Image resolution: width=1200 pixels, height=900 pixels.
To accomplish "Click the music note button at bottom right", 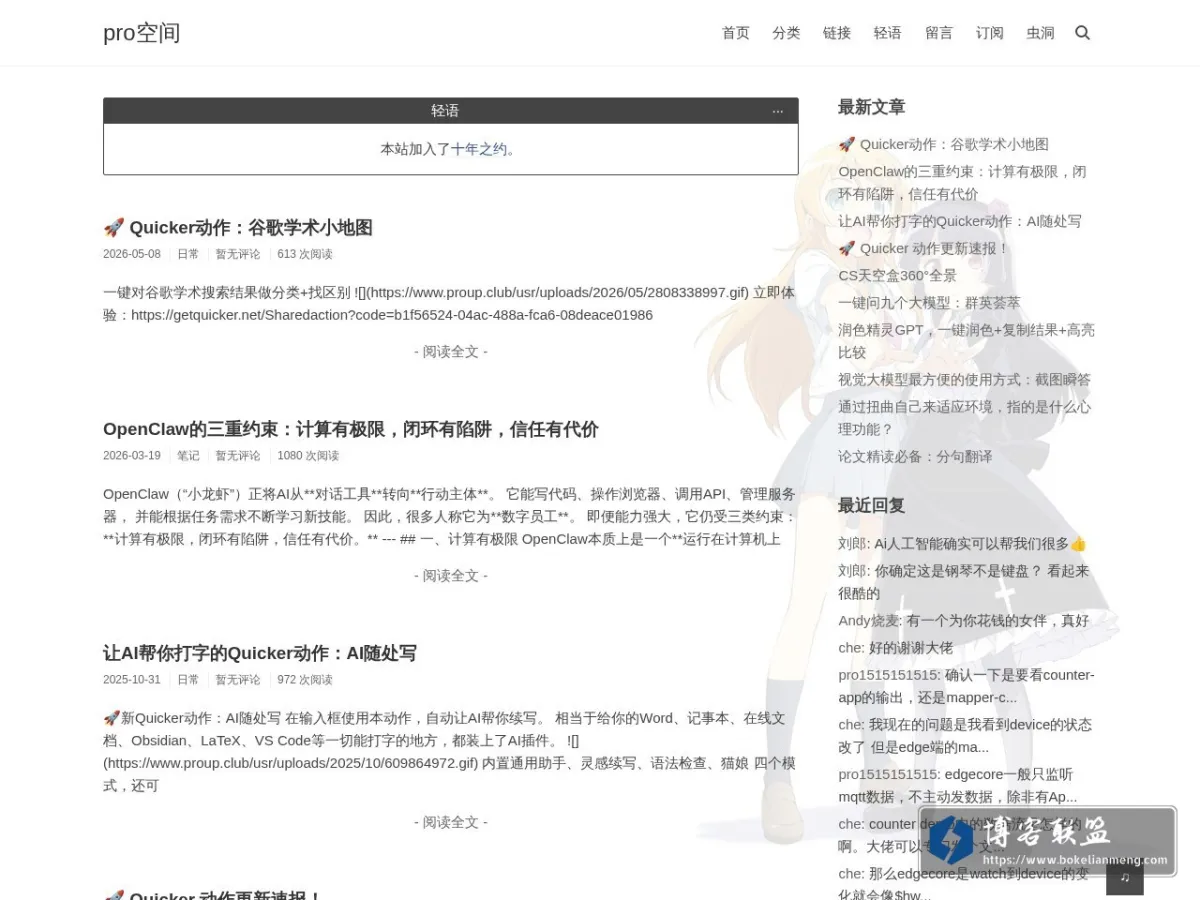I will pos(1125,877).
